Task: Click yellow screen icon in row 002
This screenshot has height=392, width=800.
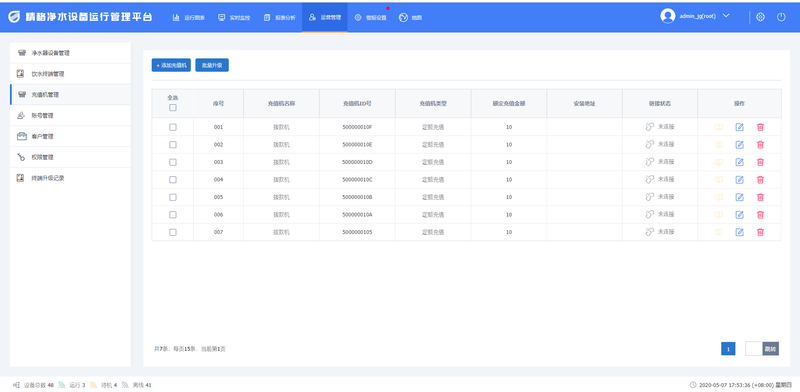Action: [x=718, y=145]
